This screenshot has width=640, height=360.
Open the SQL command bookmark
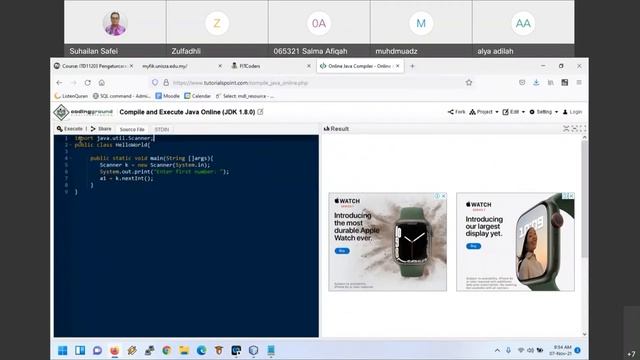click(122, 96)
